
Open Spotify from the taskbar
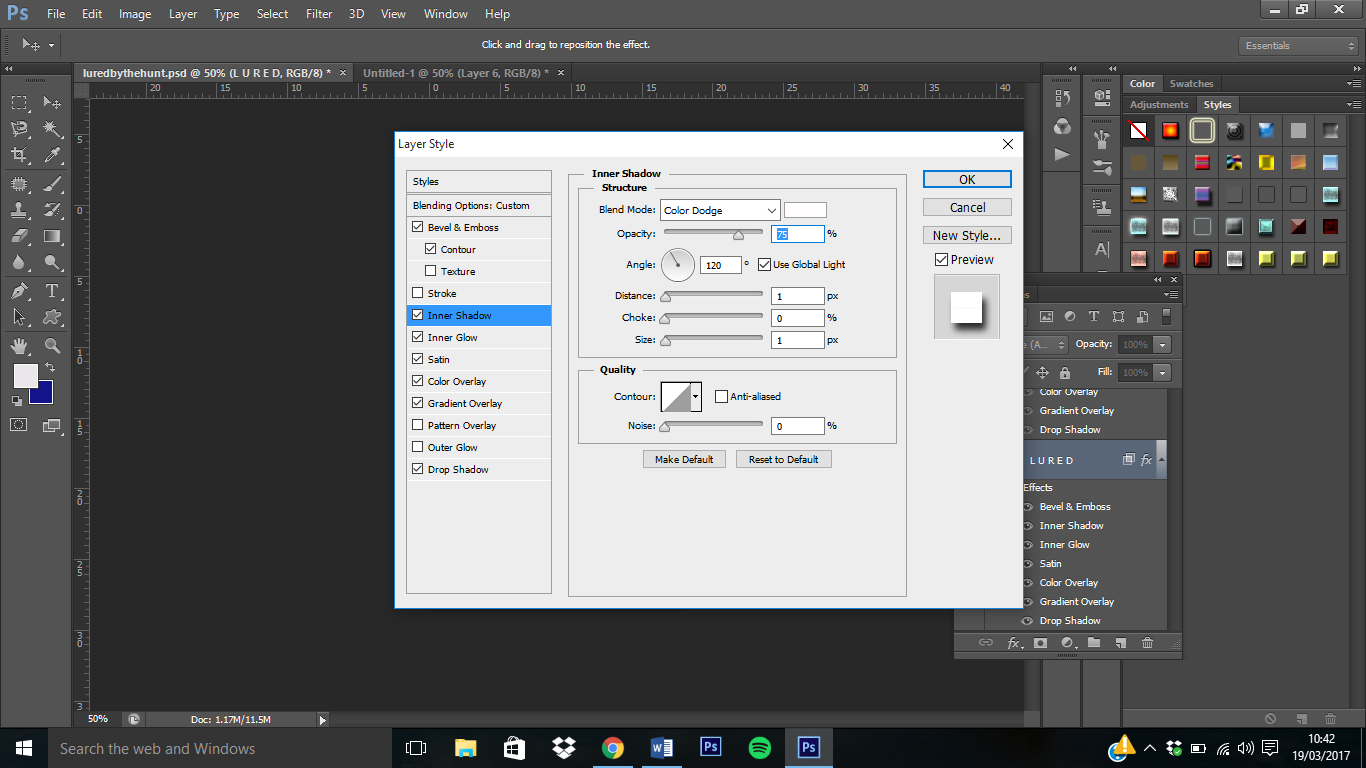click(759, 748)
